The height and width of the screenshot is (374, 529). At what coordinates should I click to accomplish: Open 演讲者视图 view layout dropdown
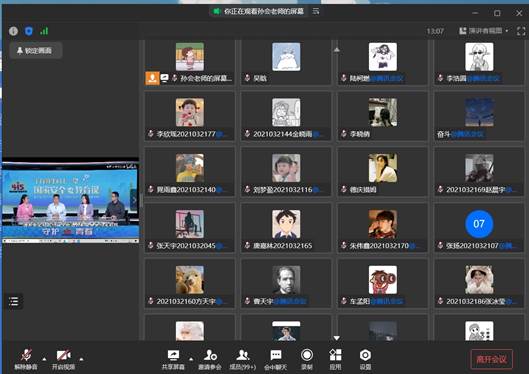point(483,31)
